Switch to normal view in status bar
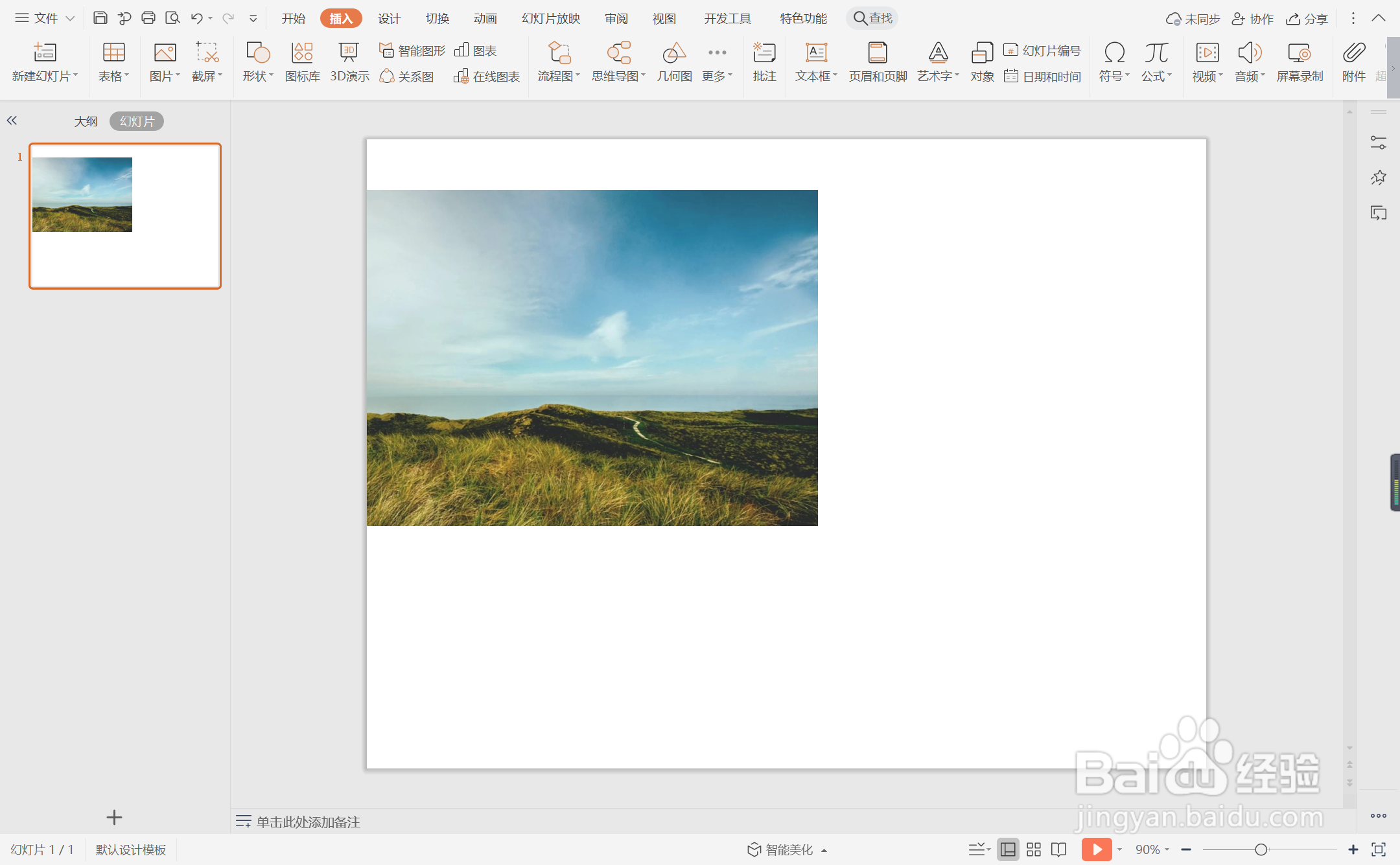 click(x=1008, y=849)
